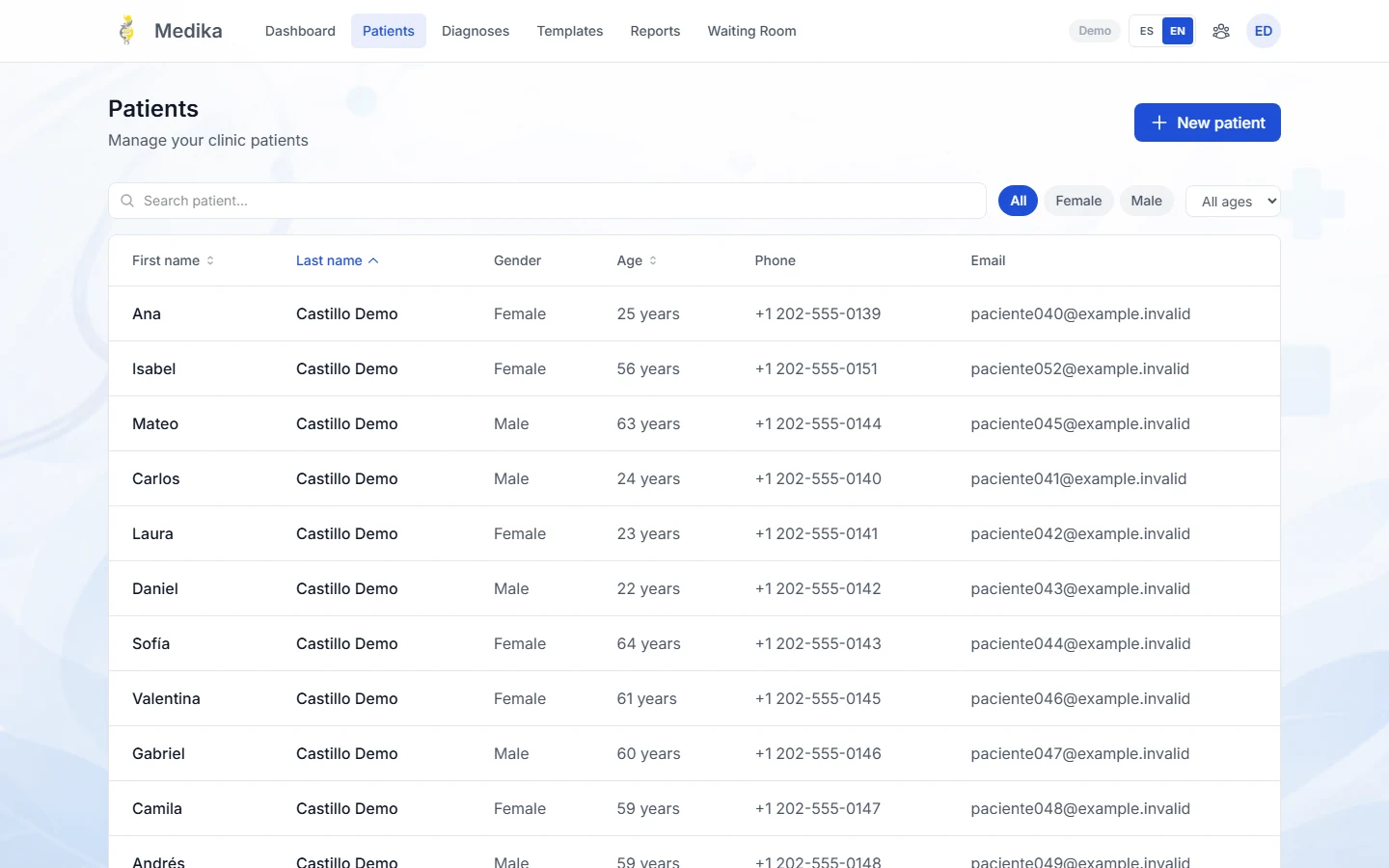Click the First name sort arrows
1389x868 pixels.
click(210, 260)
